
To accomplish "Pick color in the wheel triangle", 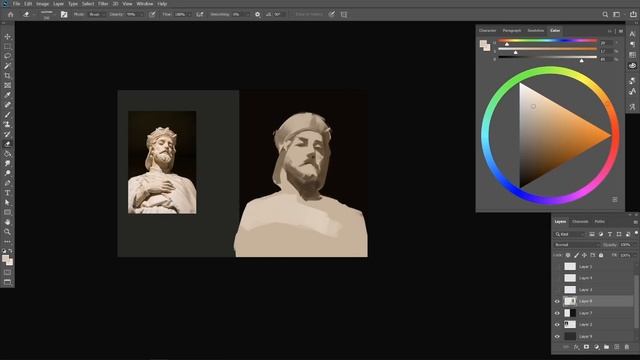I will coord(565,136).
